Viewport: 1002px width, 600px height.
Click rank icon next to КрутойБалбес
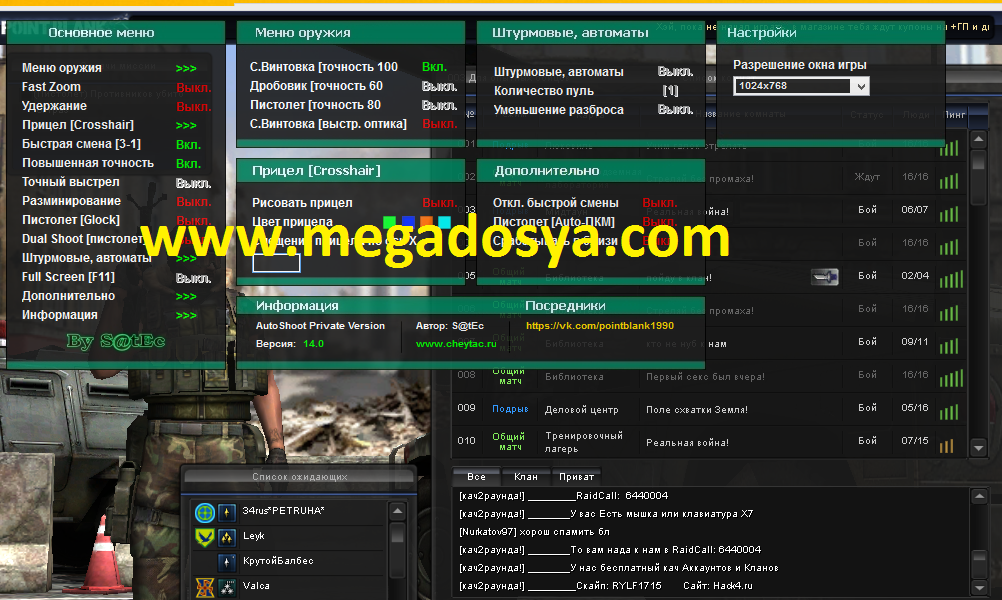[x=227, y=562]
